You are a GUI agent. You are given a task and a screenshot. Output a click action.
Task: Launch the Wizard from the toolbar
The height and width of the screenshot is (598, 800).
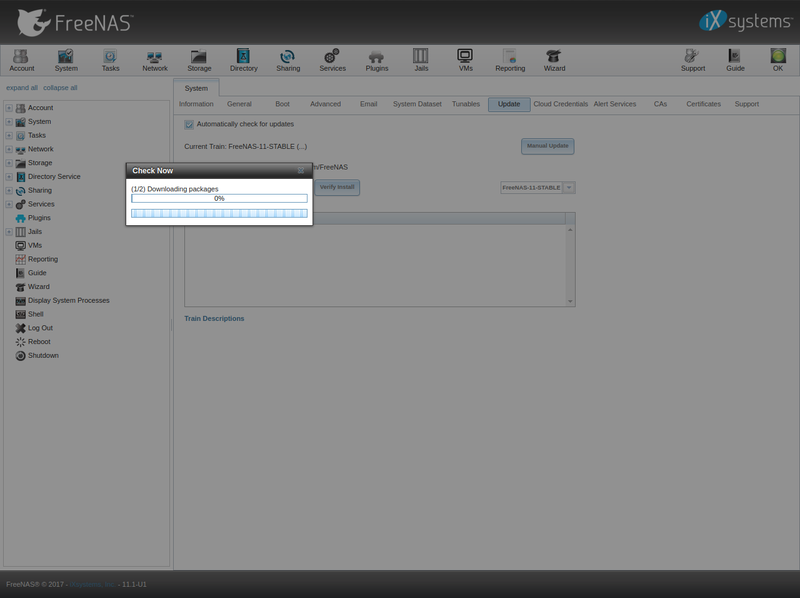pyautogui.click(x=554, y=60)
